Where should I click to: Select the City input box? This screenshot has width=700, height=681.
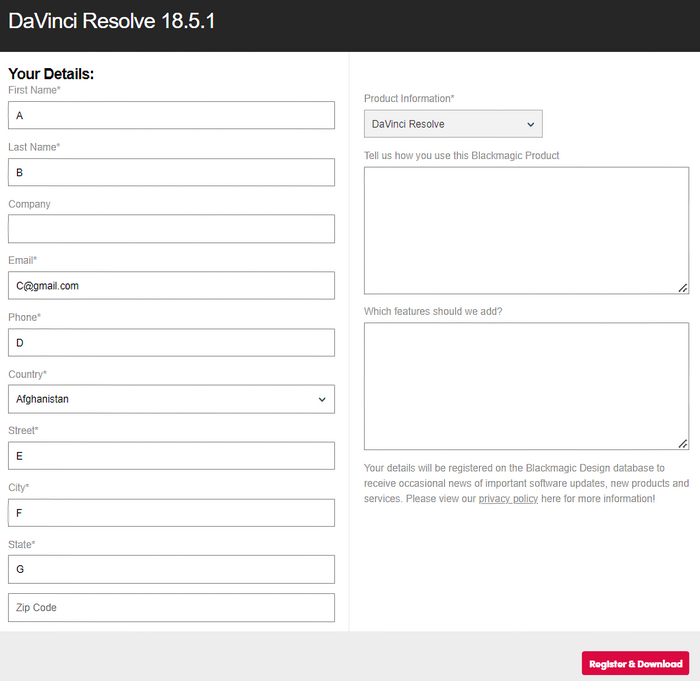coord(171,513)
